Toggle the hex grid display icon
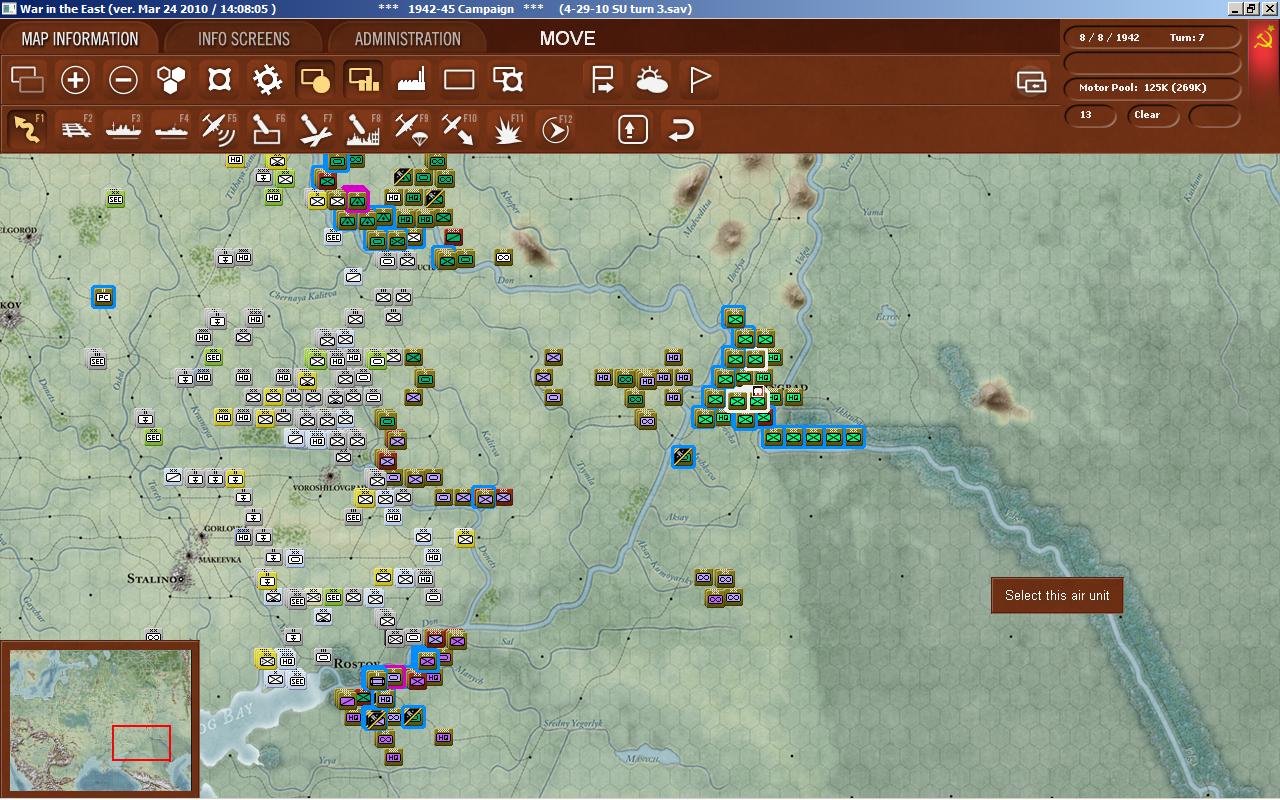This screenshot has height=800, width=1280. pos(171,79)
